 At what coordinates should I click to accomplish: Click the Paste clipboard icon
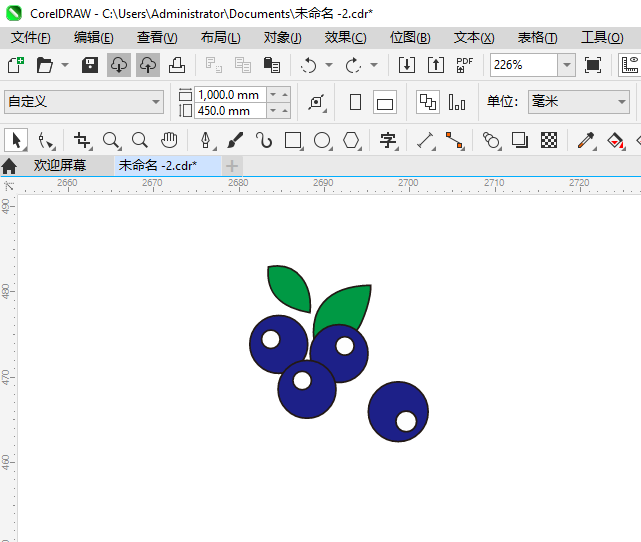272,65
